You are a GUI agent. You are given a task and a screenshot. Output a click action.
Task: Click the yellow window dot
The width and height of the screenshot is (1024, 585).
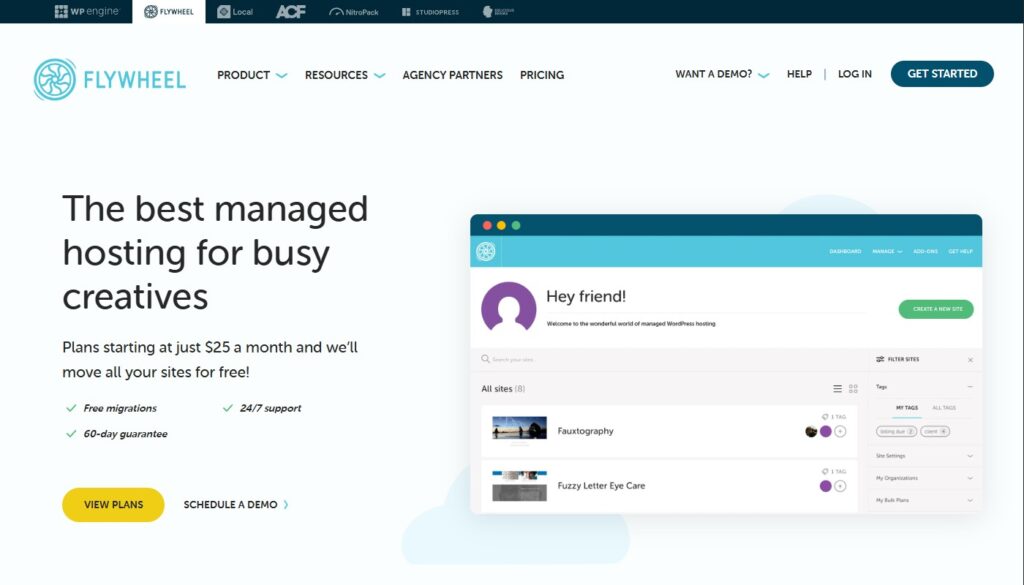(x=501, y=225)
